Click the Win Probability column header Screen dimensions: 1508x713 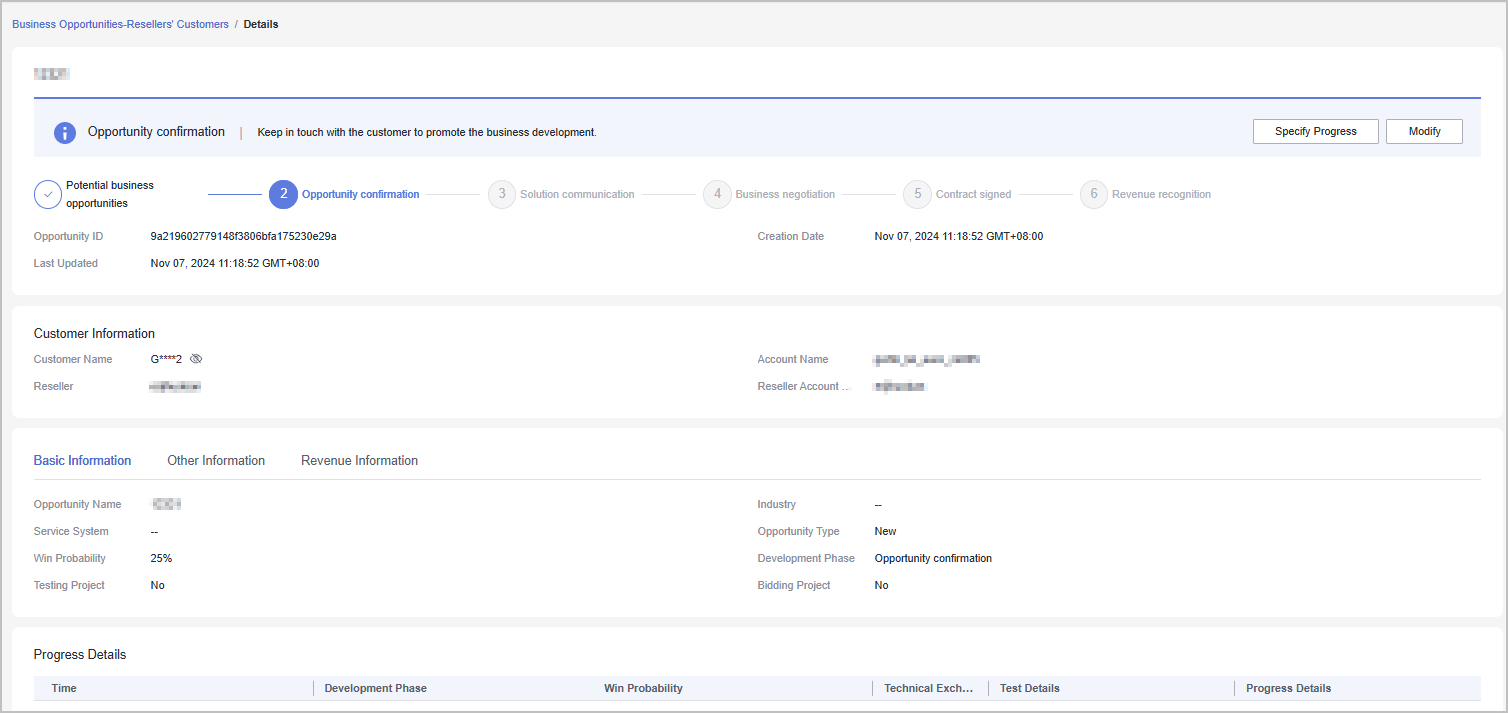643,688
